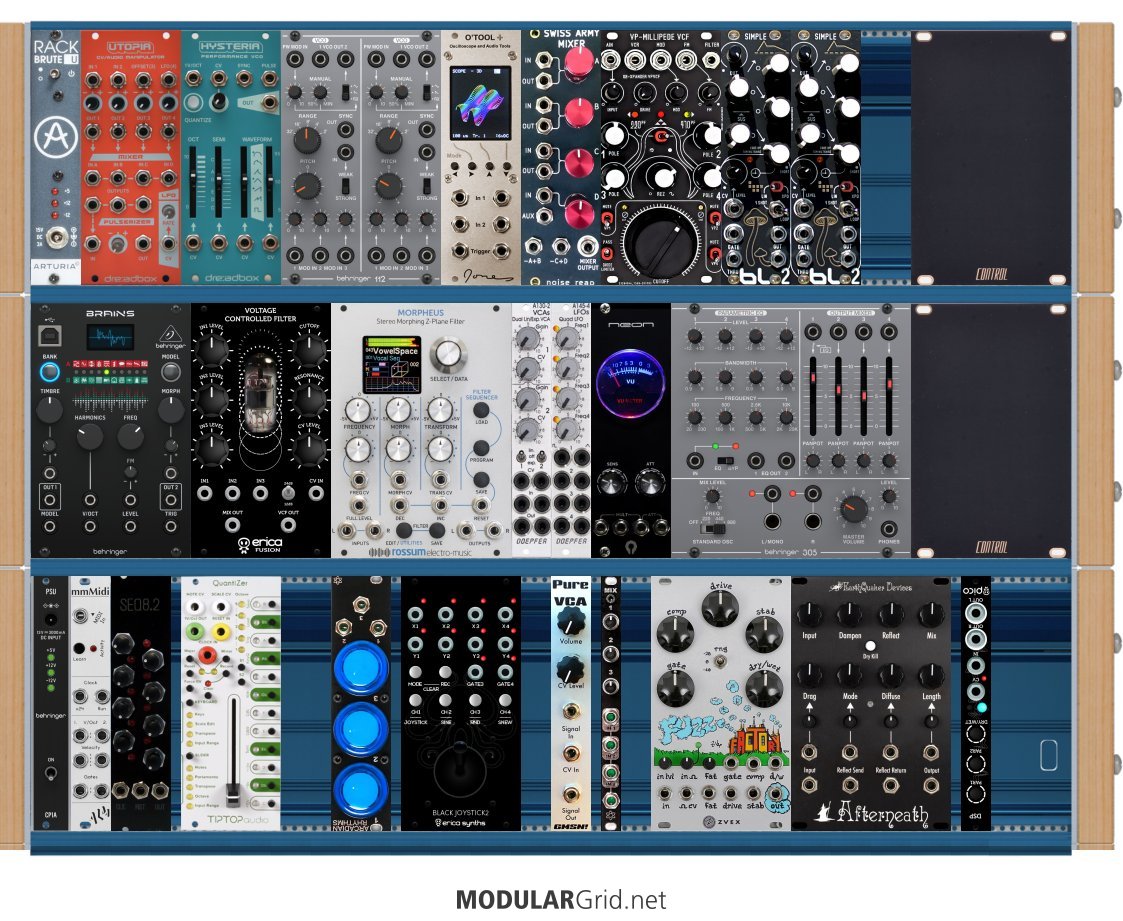
Task: Click the Erica Fusion VCF Resonance knob
Action: pyautogui.click(x=309, y=400)
